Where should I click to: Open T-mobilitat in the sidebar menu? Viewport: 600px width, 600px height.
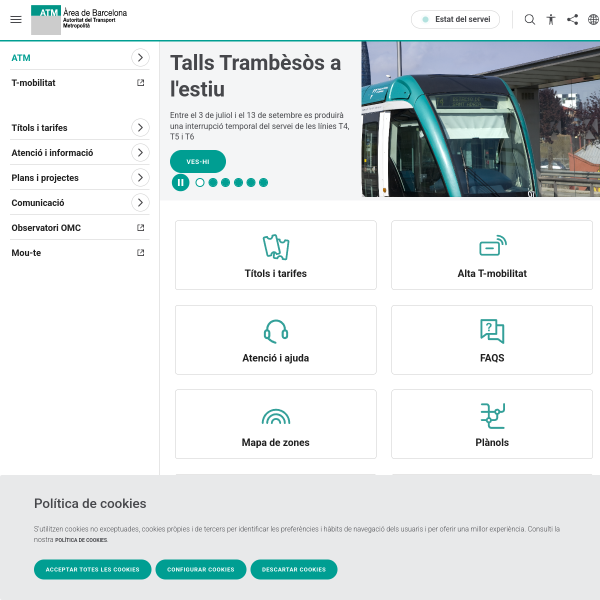[x=33, y=83]
